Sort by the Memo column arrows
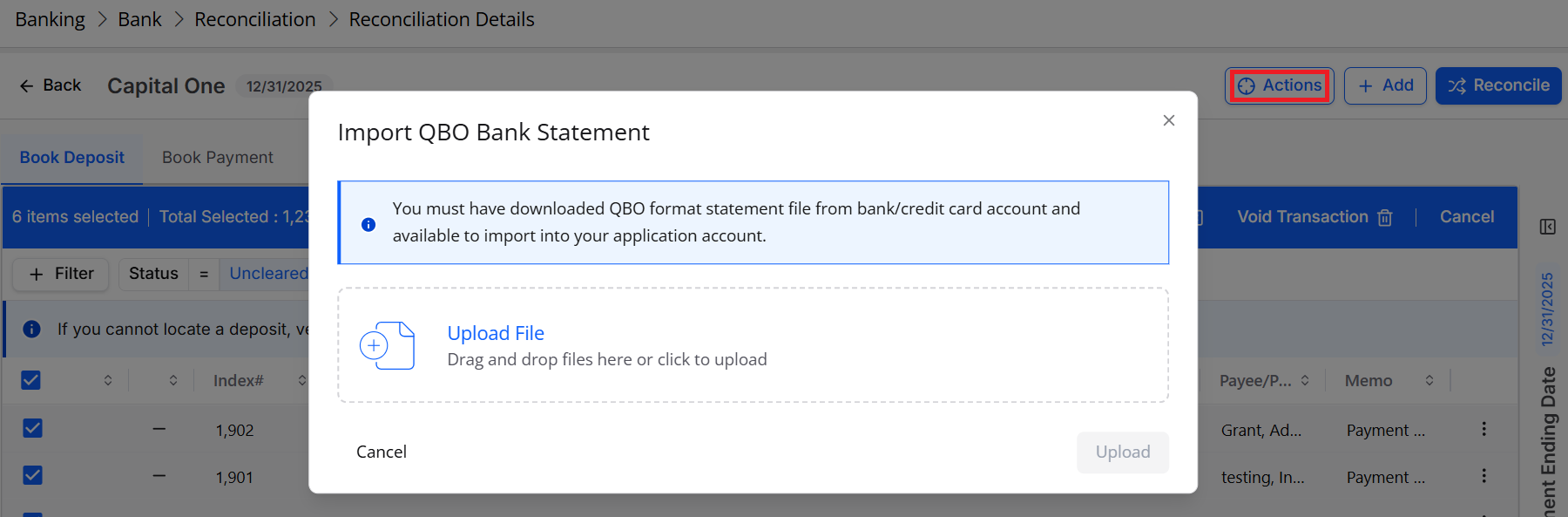The height and width of the screenshot is (517, 1568). pyautogui.click(x=1429, y=380)
